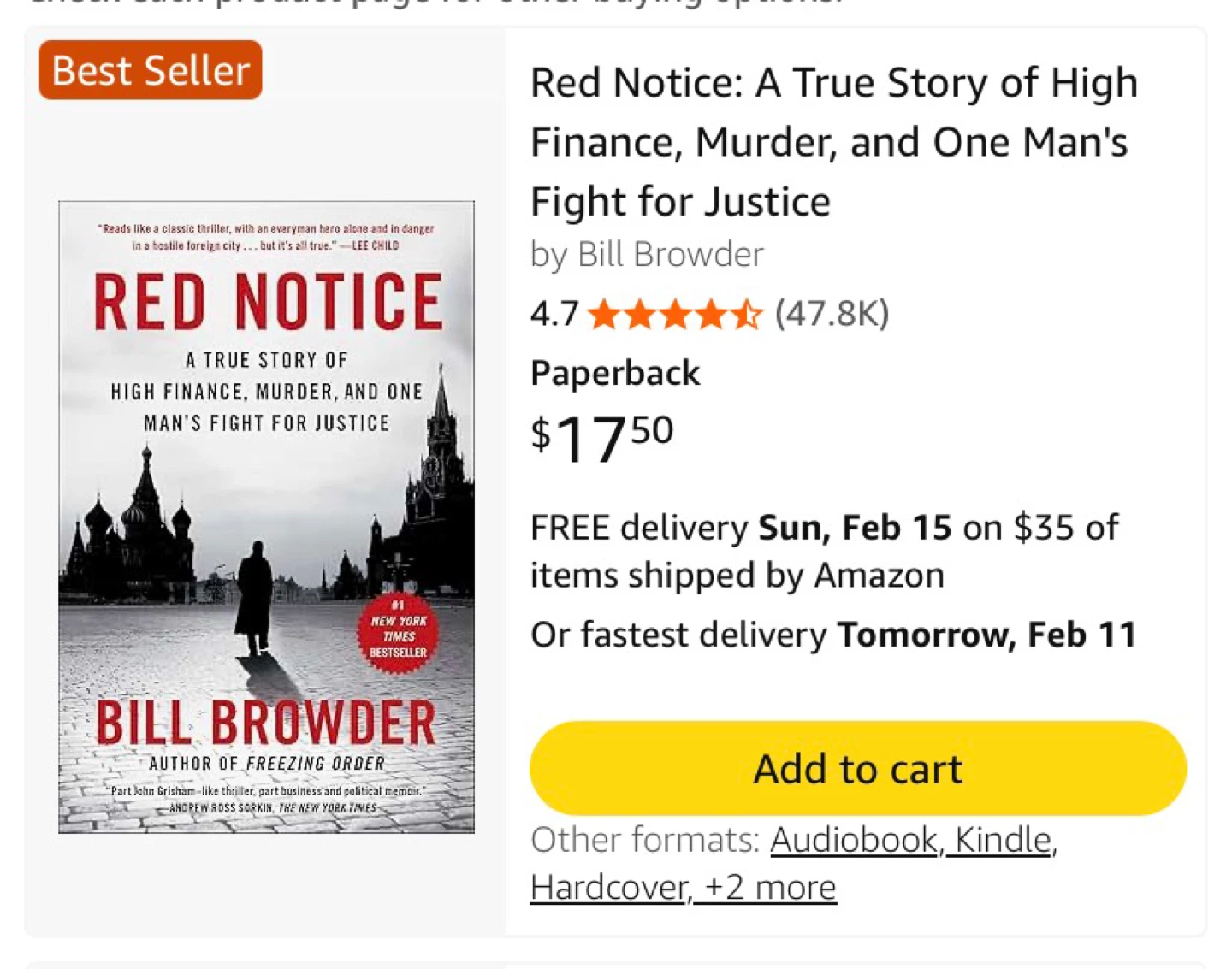Open the orange star rating icons
Screen dimensions: 1232x969
pos(674,315)
